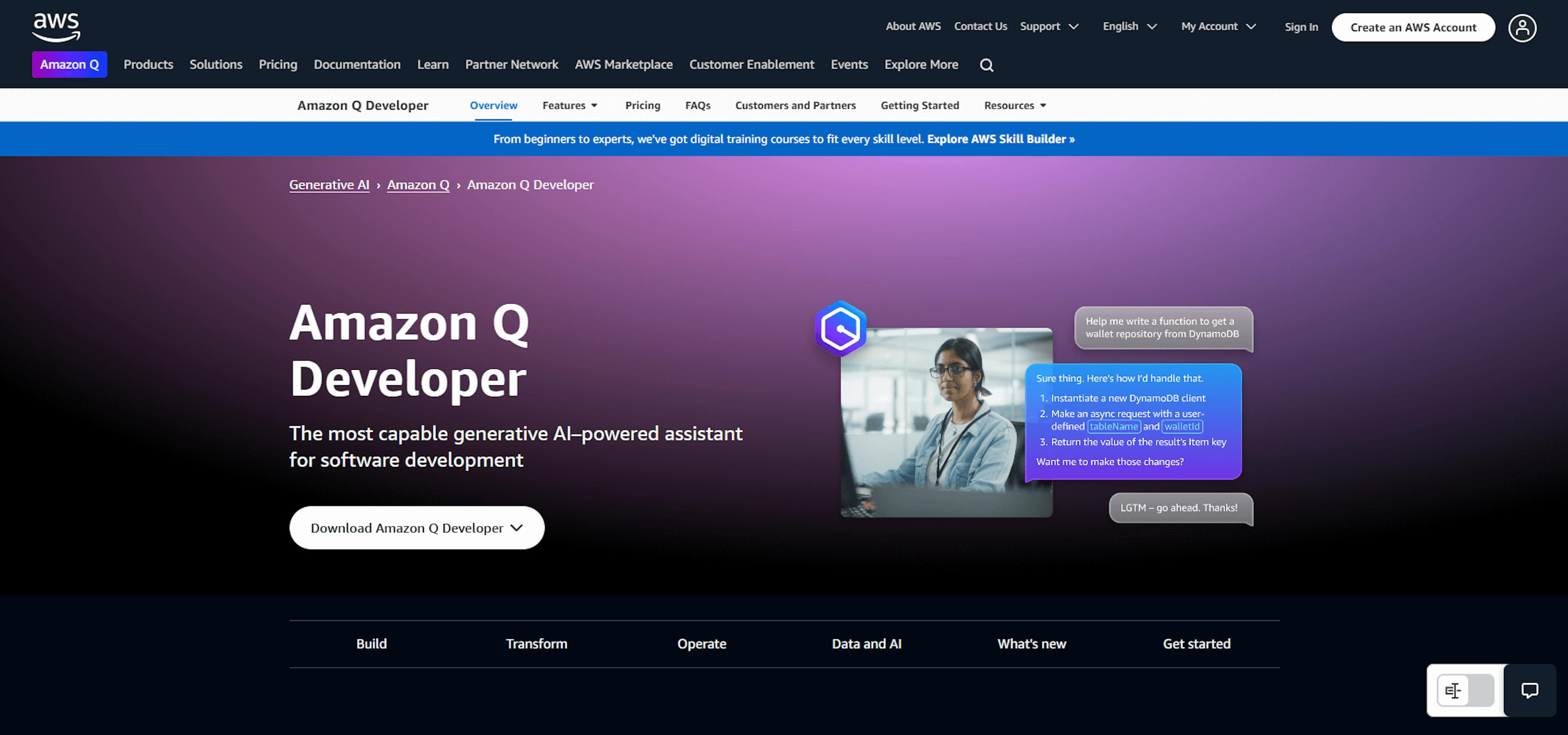The height and width of the screenshot is (735, 1568).
Task: Click the Generative AI breadcrumb
Action: pos(329,185)
